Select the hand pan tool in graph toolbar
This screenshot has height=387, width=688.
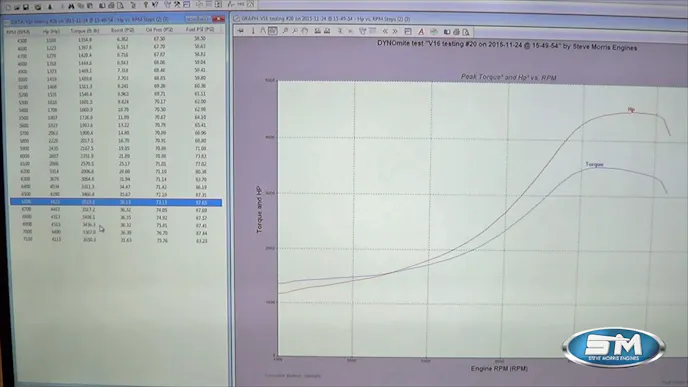tap(305, 31)
